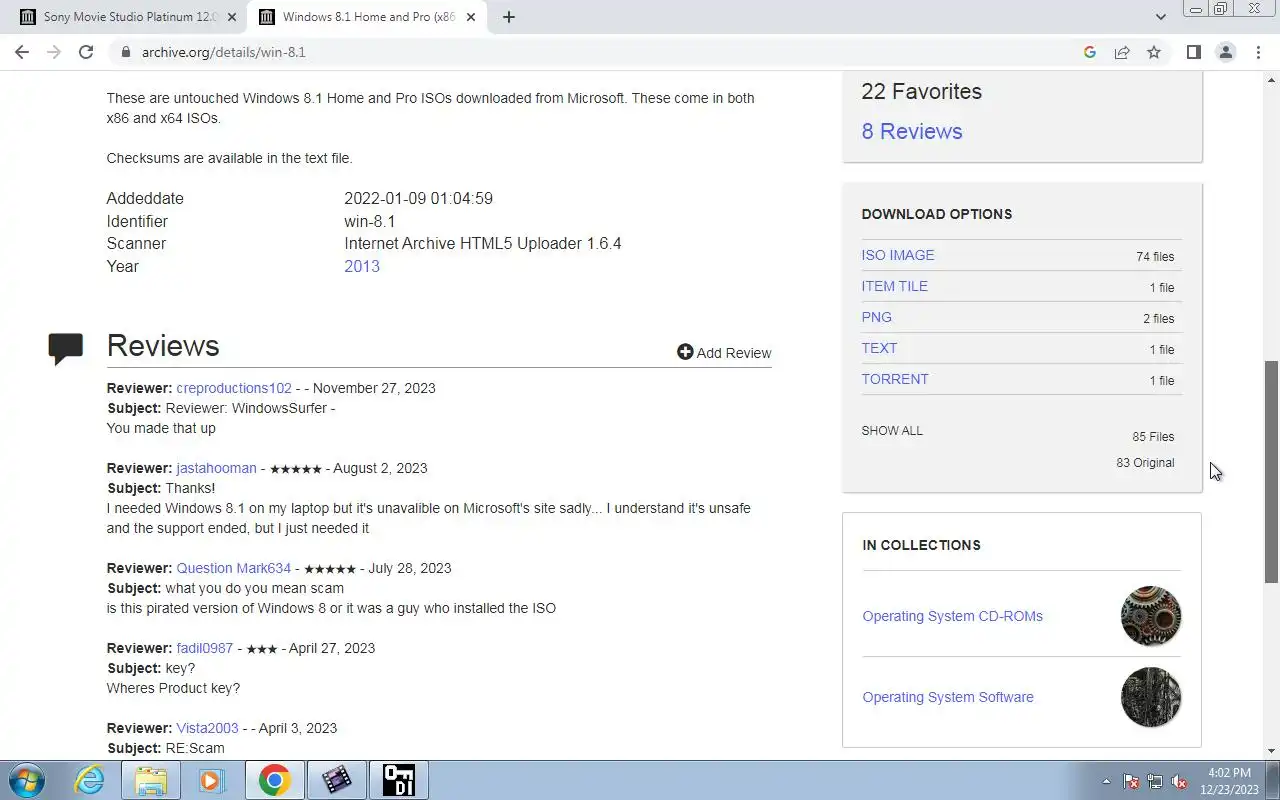Click the Addeddate value 2022-01-09 01:04:59

(x=418, y=198)
